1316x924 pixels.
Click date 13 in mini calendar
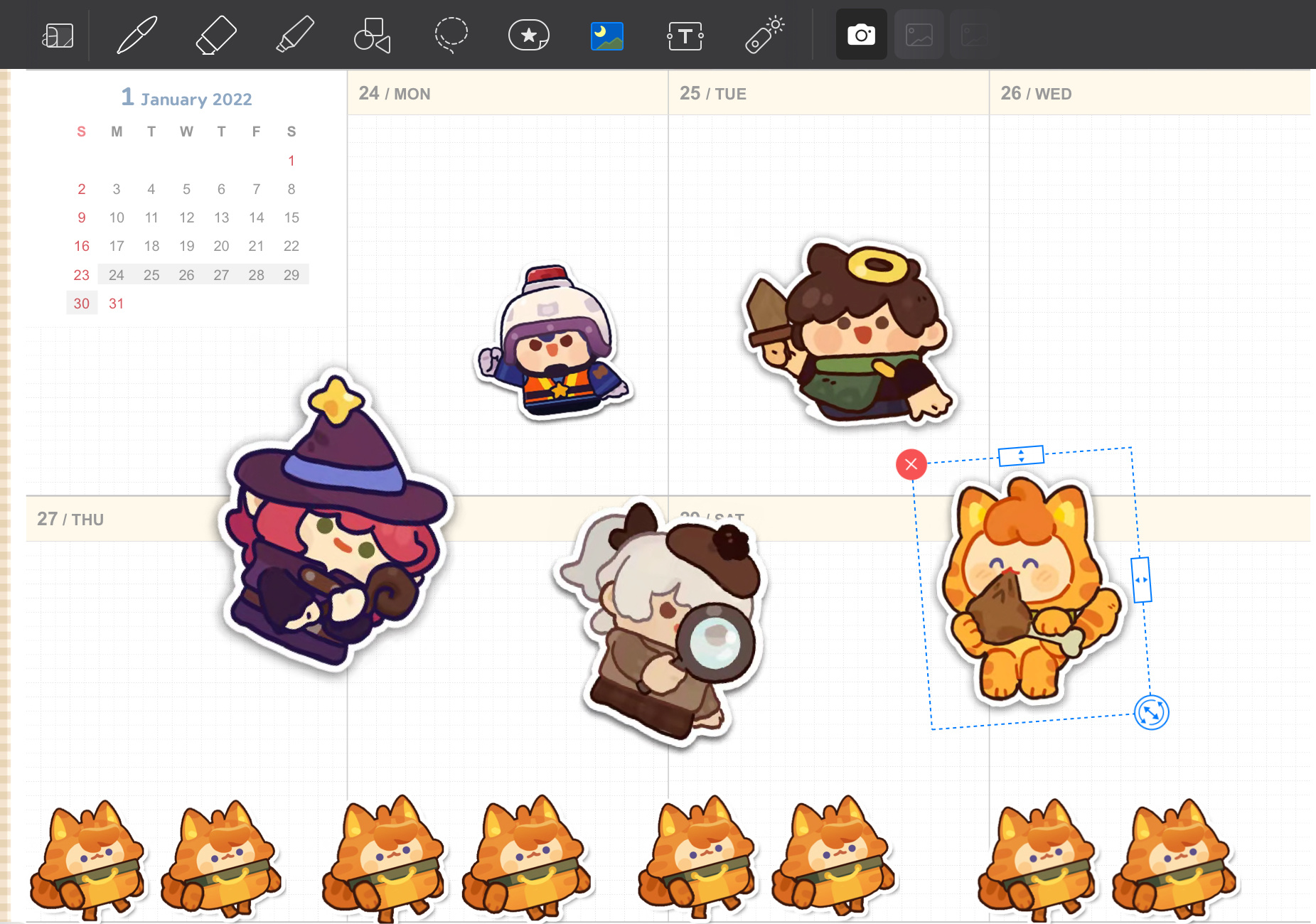pos(221,217)
